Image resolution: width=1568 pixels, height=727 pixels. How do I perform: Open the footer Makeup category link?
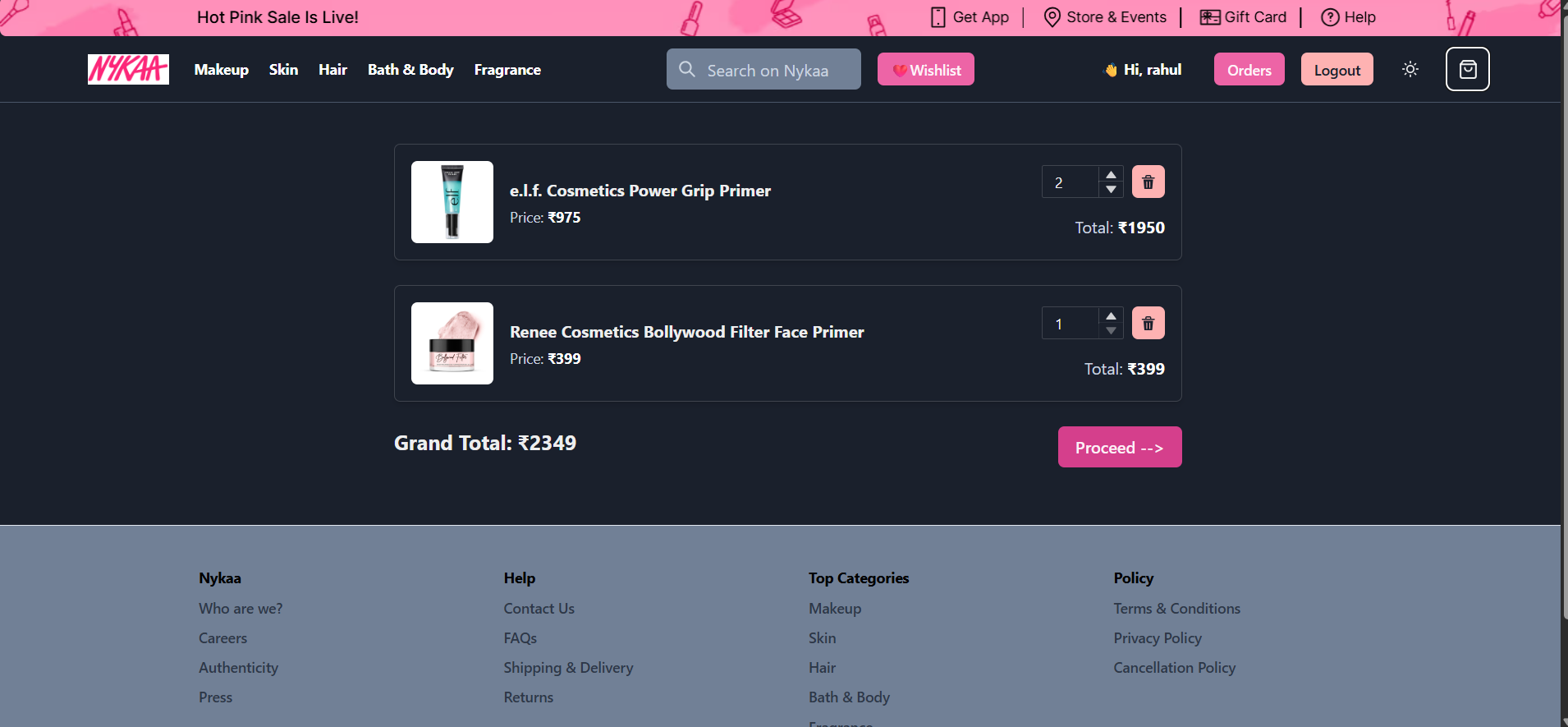click(835, 609)
